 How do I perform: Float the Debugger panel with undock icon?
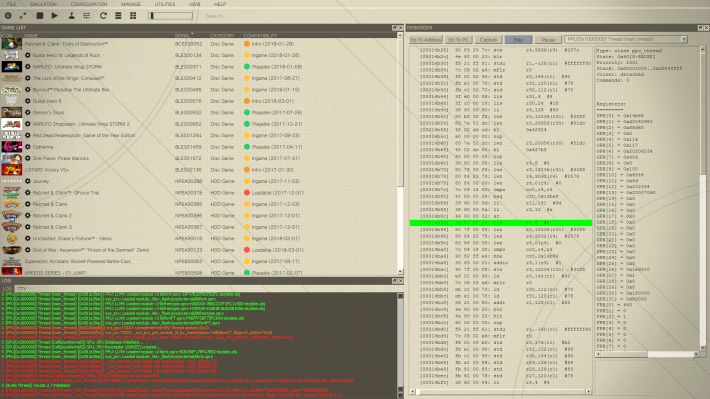[700, 28]
